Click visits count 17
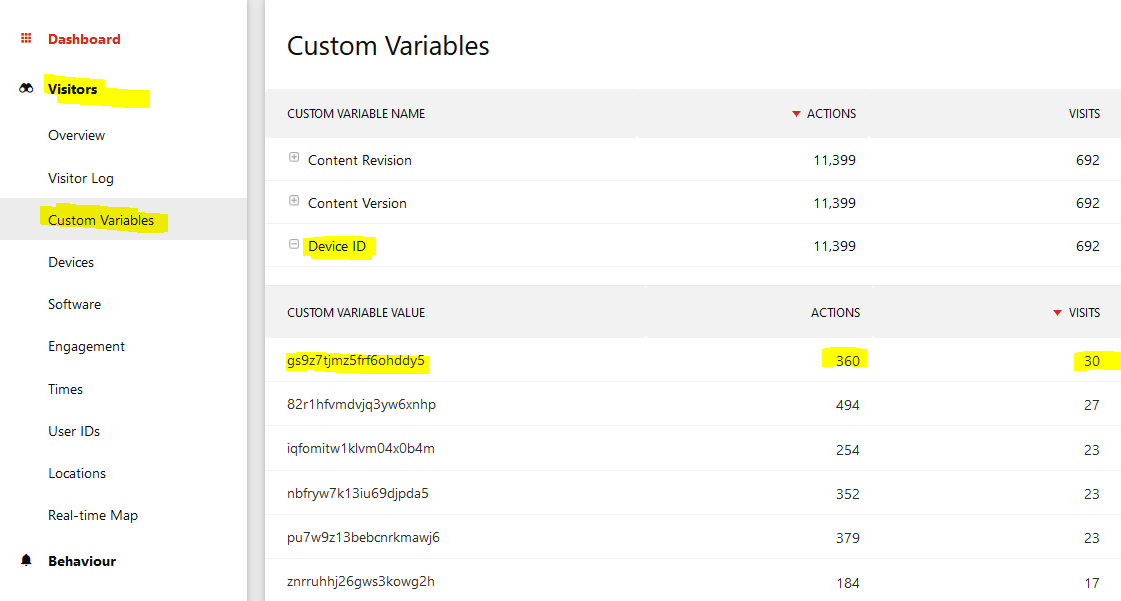1121x601 pixels. click(x=1092, y=583)
